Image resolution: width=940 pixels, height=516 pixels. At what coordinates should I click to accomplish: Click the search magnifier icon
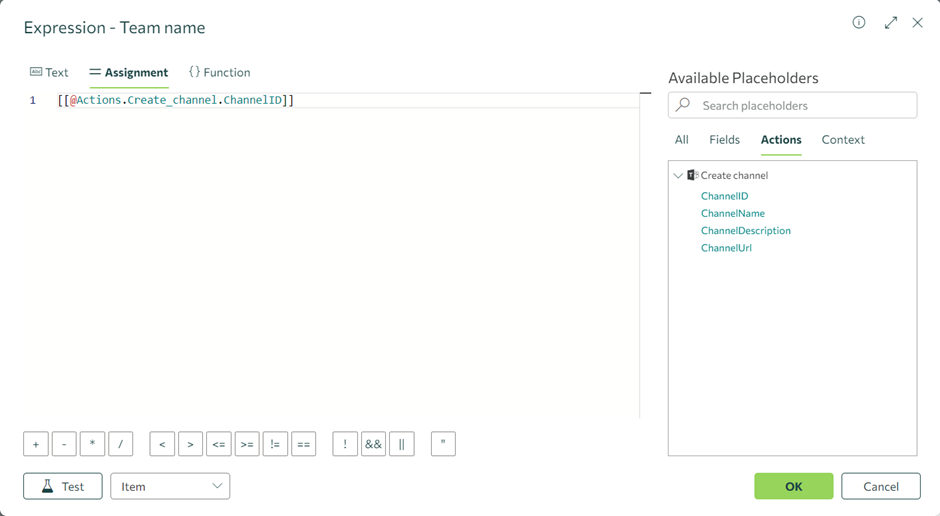[683, 105]
